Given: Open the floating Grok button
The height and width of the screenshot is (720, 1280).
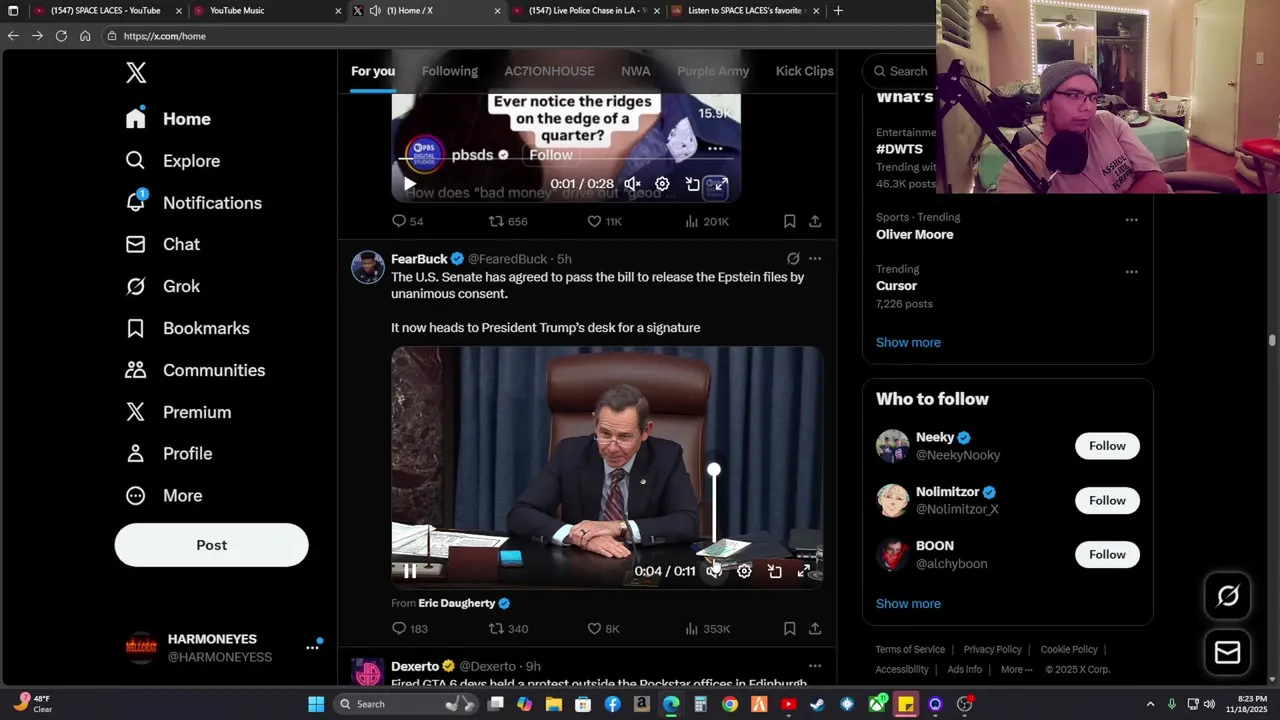Looking at the screenshot, I should [x=1228, y=596].
